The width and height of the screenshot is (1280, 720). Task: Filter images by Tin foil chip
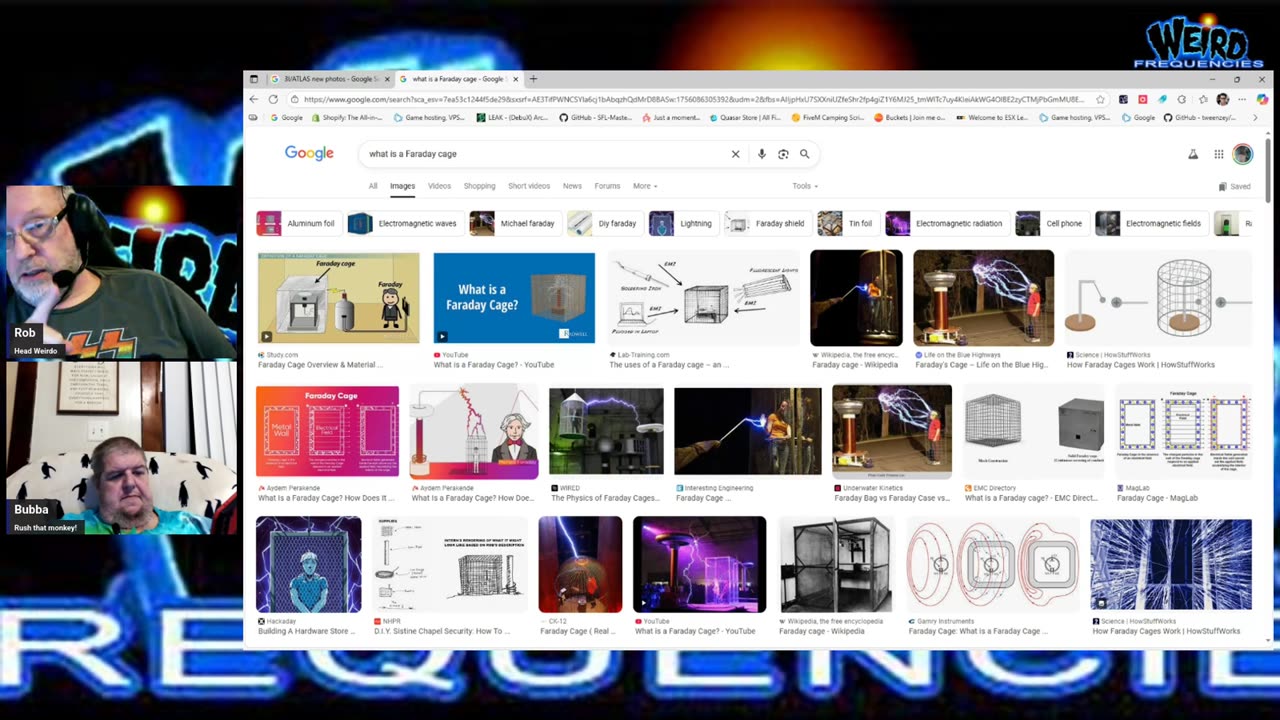[x=847, y=223]
